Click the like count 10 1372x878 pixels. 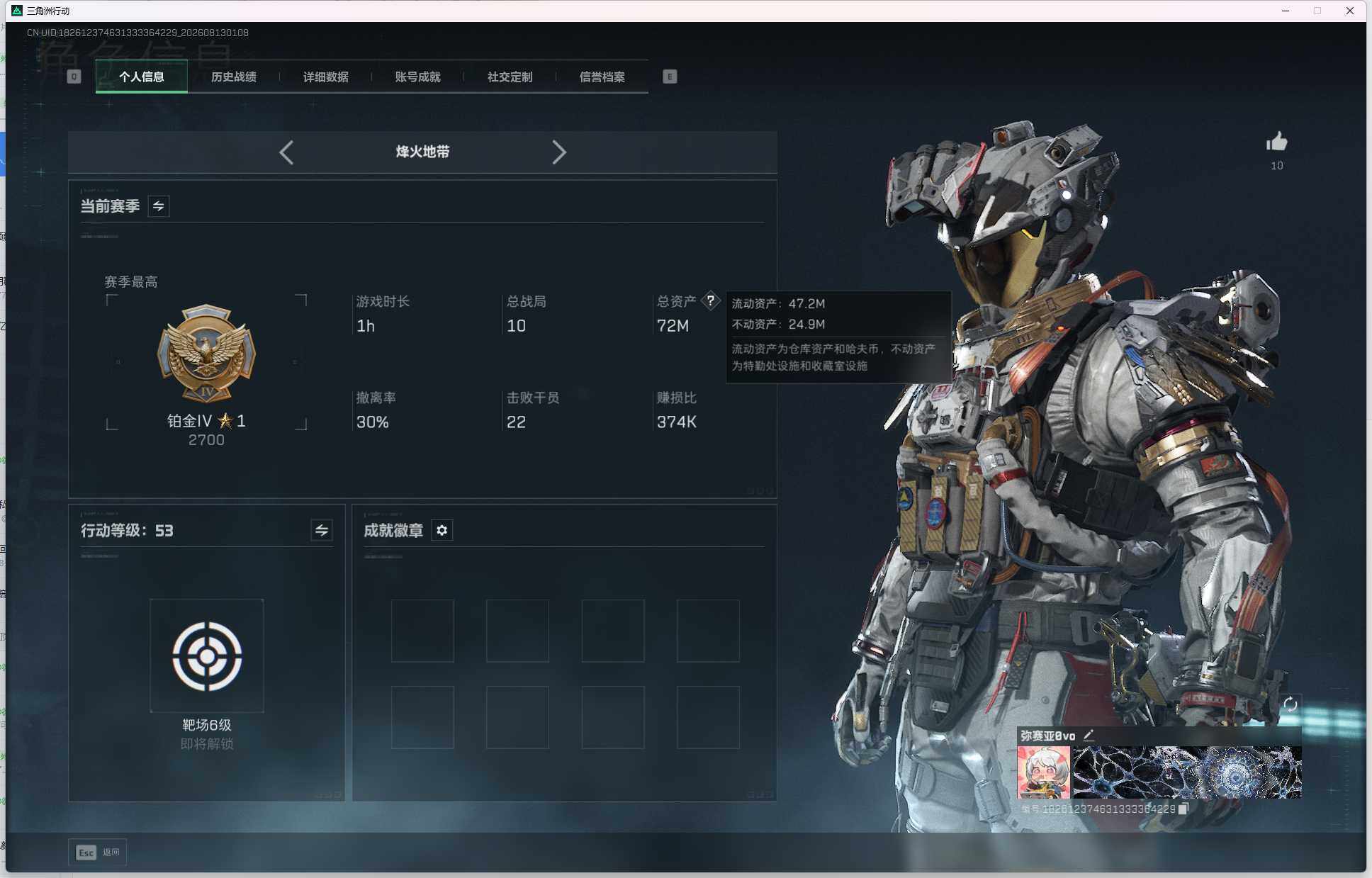[1276, 166]
